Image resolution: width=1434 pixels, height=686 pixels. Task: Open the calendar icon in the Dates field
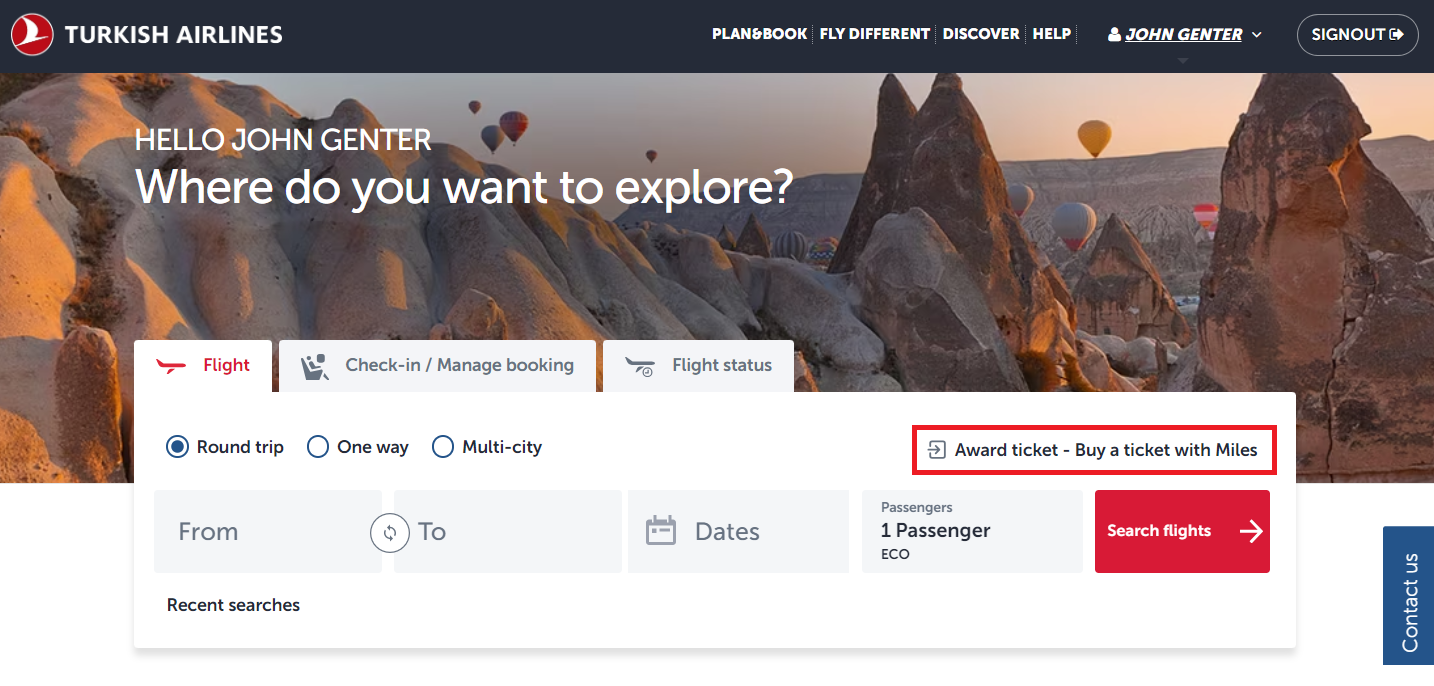coord(663,531)
